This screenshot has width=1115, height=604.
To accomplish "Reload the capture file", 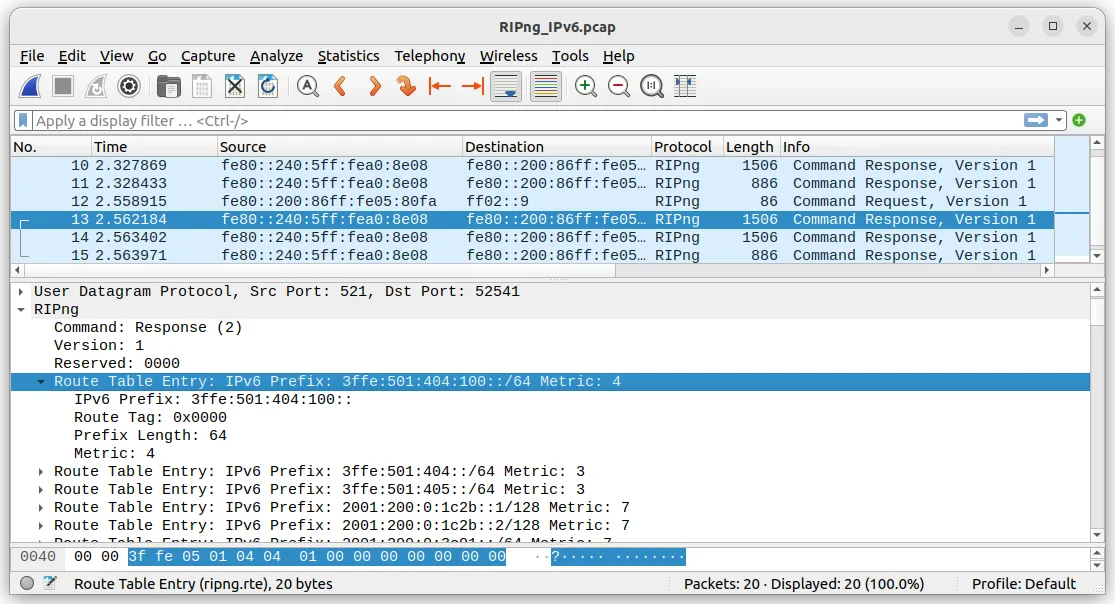I will pyautogui.click(x=268, y=87).
